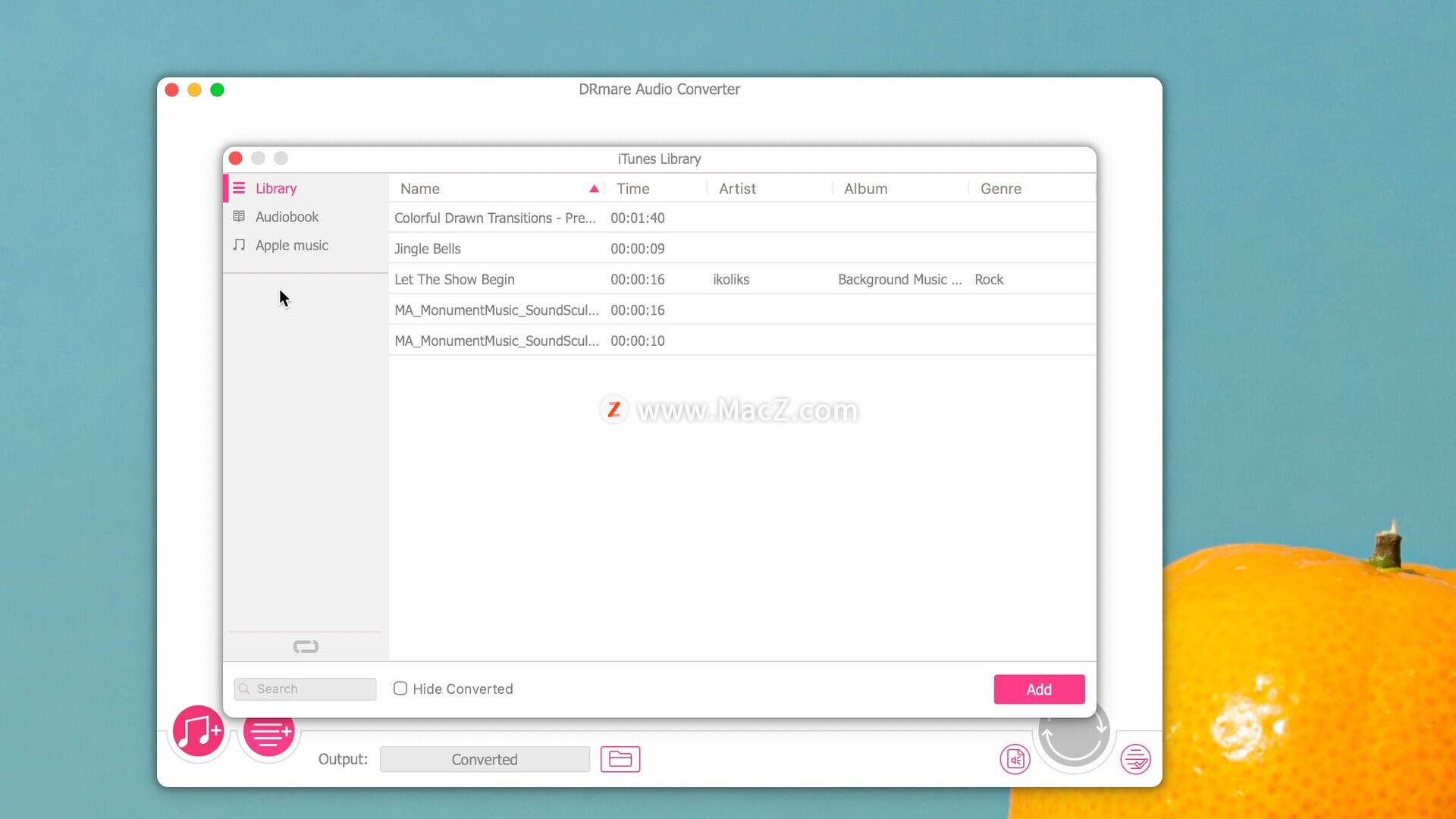Minimize the DRmare Audio Converter window
The image size is (1456, 819).
(x=194, y=89)
